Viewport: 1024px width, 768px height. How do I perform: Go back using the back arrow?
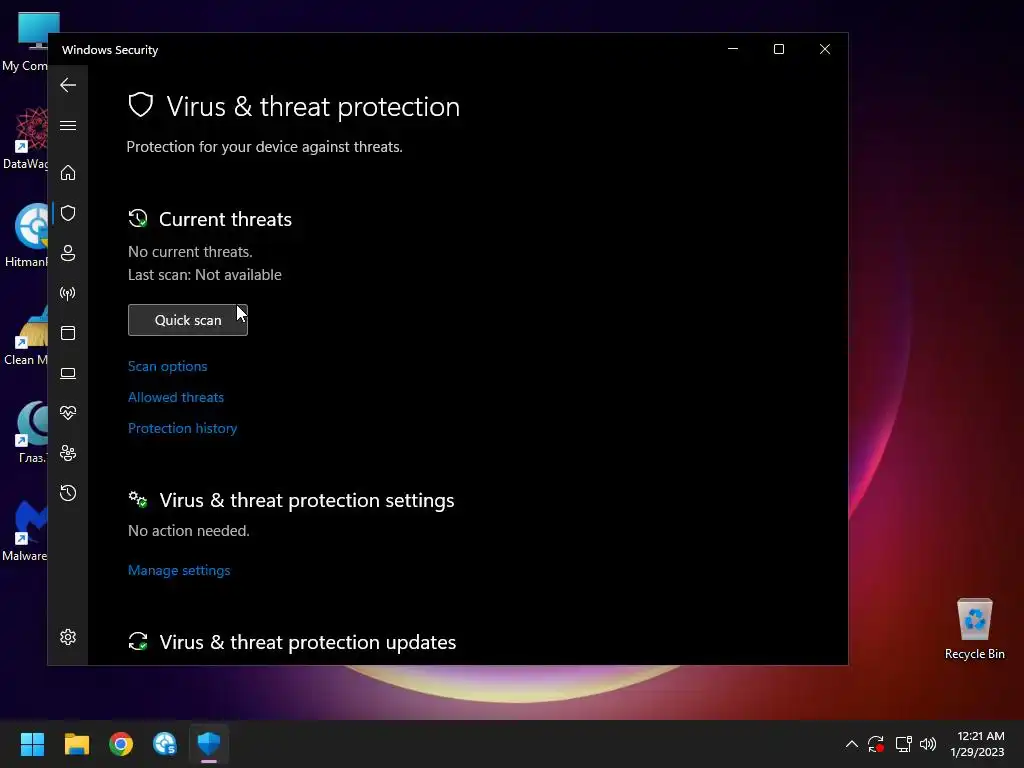pyautogui.click(x=68, y=85)
